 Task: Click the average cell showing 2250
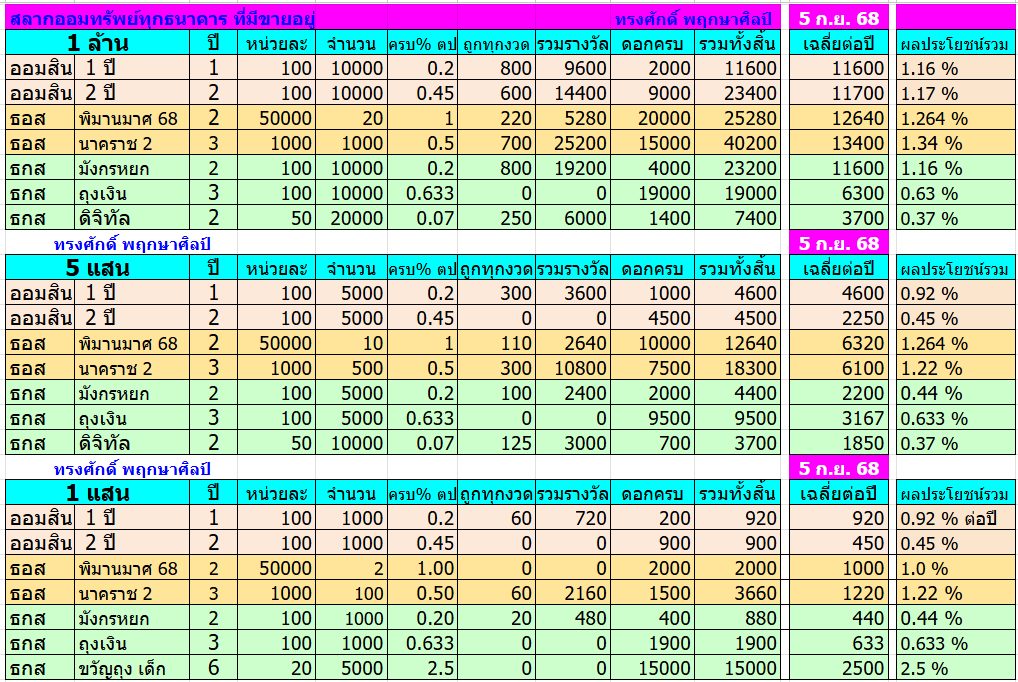838,318
